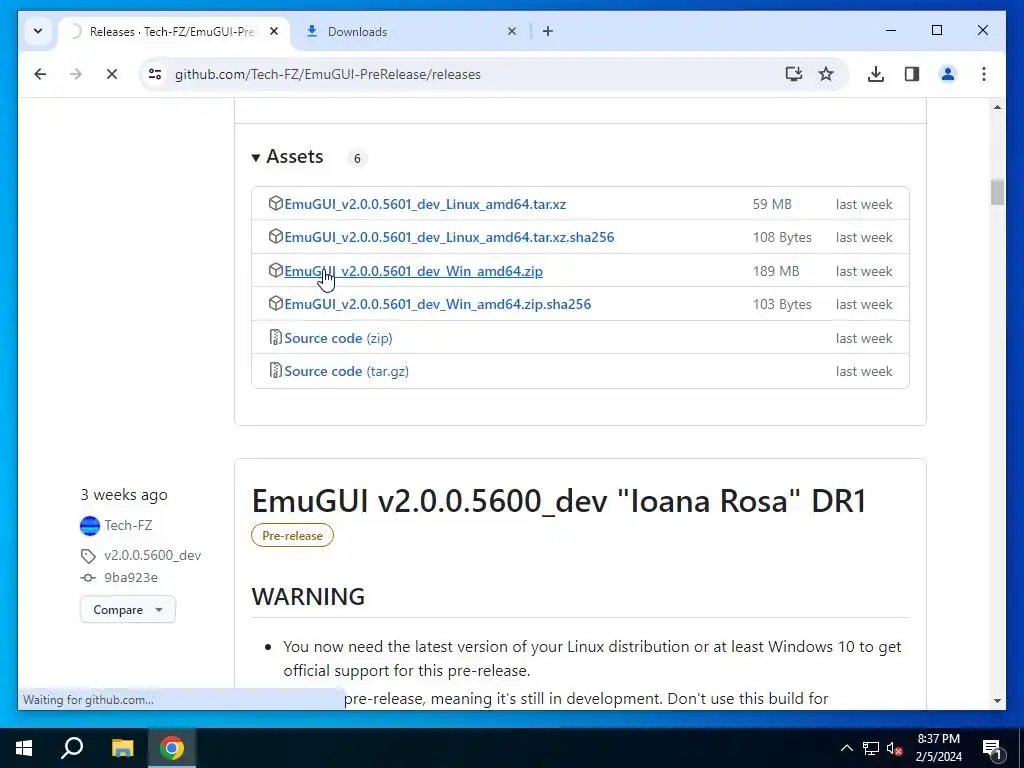Click package icon beside Linux tar.xz asset
This screenshot has width=1024, height=768.
tap(276, 203)
